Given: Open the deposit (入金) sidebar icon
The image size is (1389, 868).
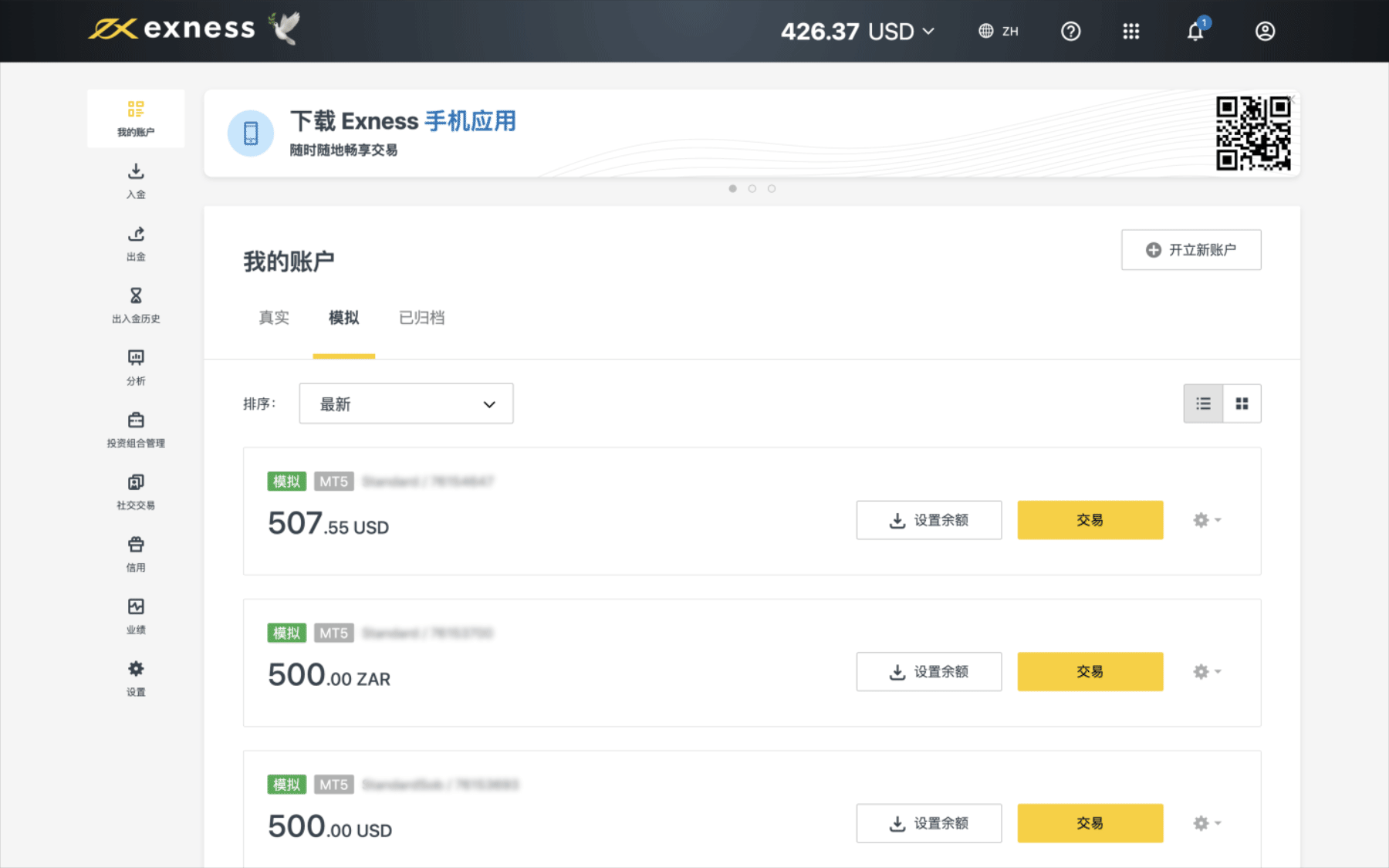Looking at the screenshot, I should coord(136,172).
